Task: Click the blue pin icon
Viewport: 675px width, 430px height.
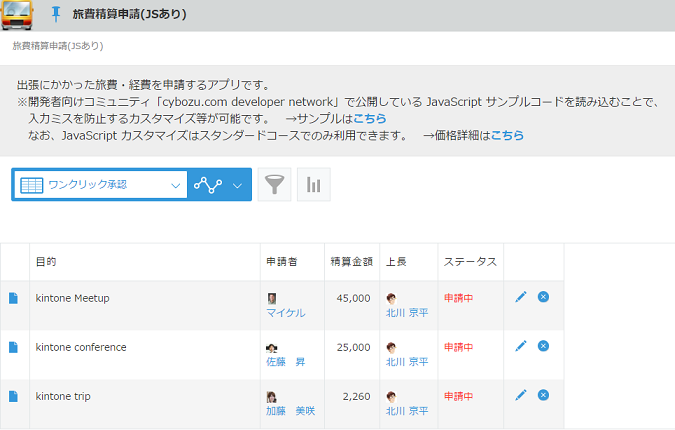Action: pyautogui.click(x=56, y=14)
